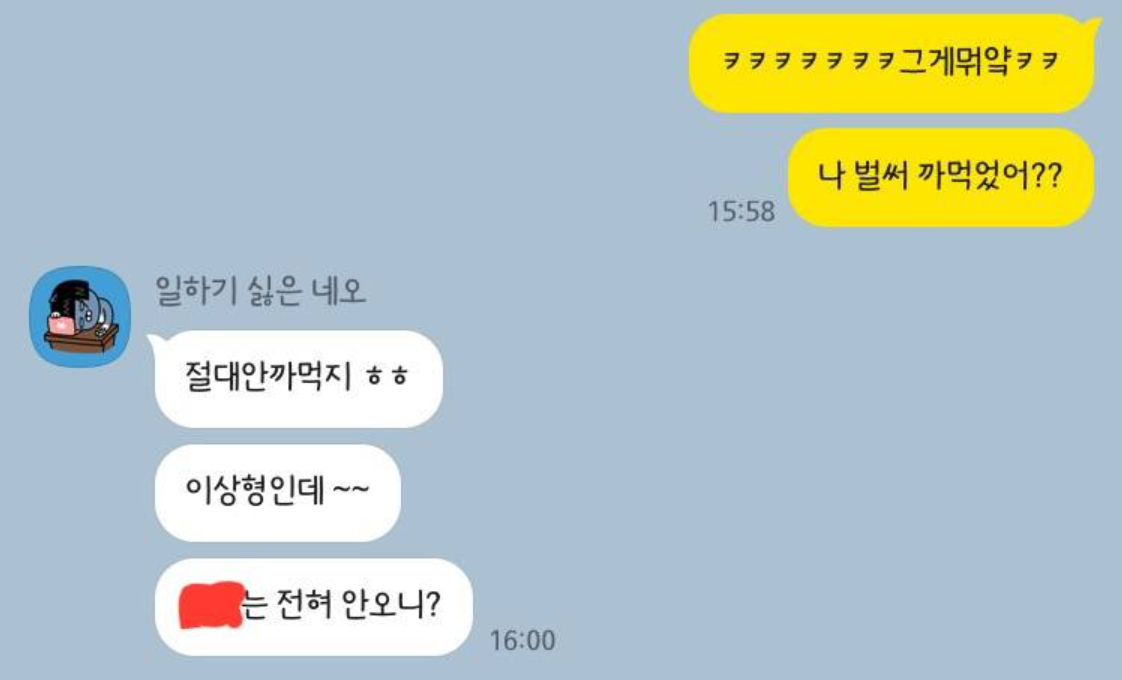Click the 16:00 timestamp
The width and height of the screenshot is (1122, 680).
click(522, 640)
